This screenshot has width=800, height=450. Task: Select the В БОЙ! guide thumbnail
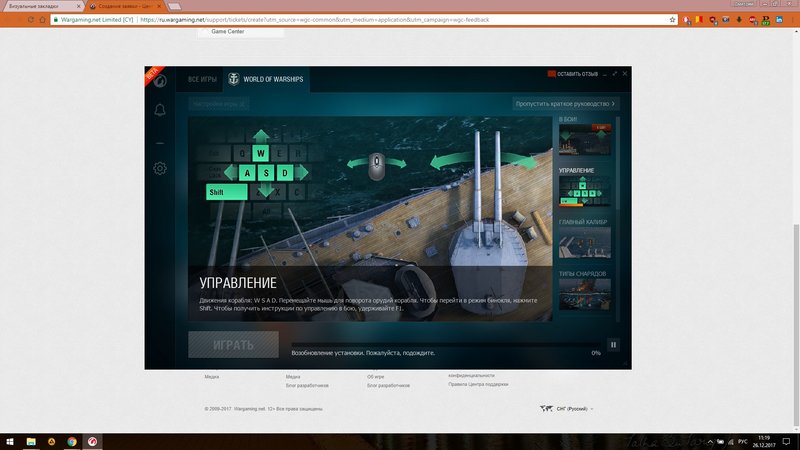tap(584, 139)
